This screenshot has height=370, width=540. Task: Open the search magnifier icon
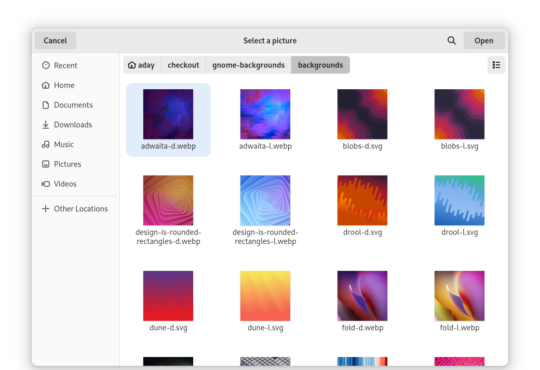(x=451, y=41)
